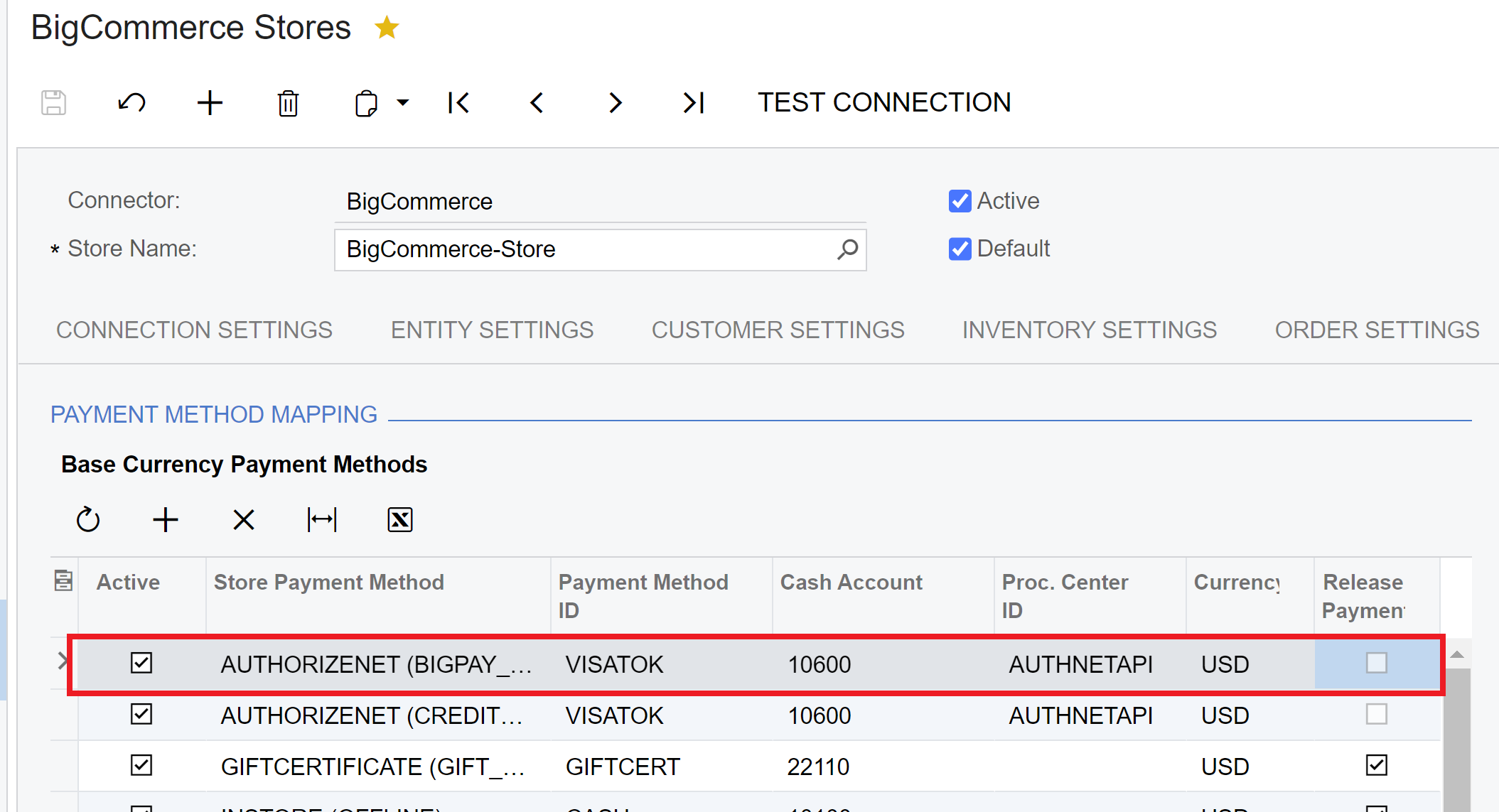Click the Release Payment column header

click(1377, 595)
